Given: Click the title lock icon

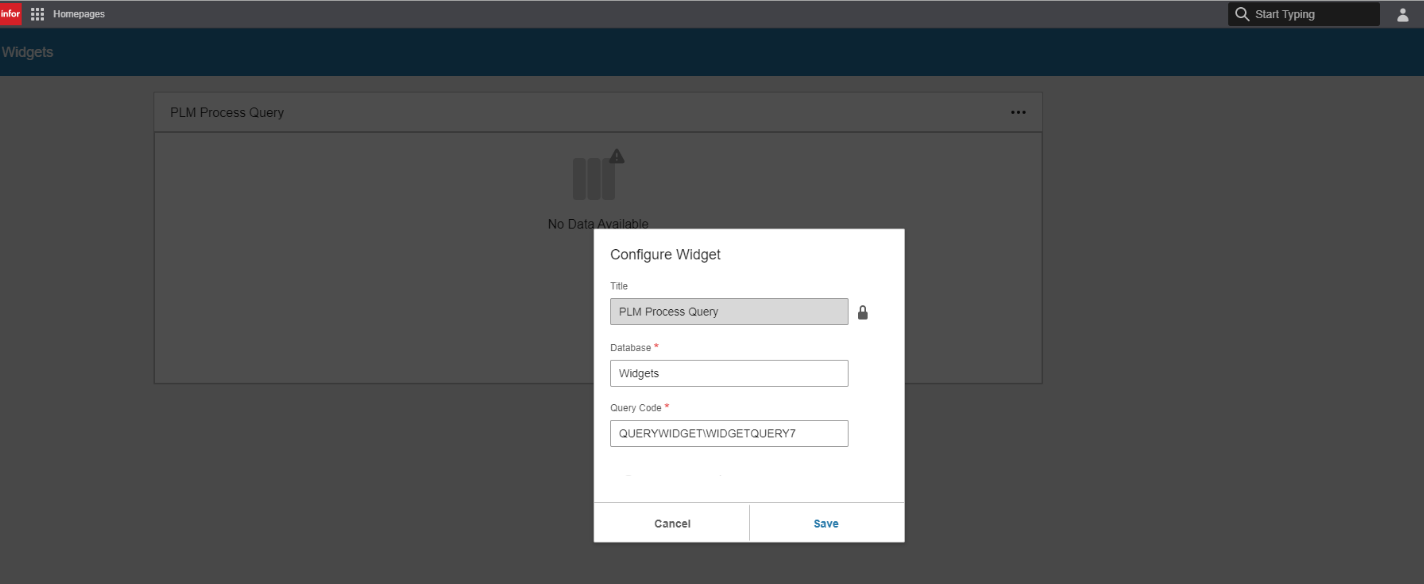Looking at the screenshot, I should (x=863, y=313).
